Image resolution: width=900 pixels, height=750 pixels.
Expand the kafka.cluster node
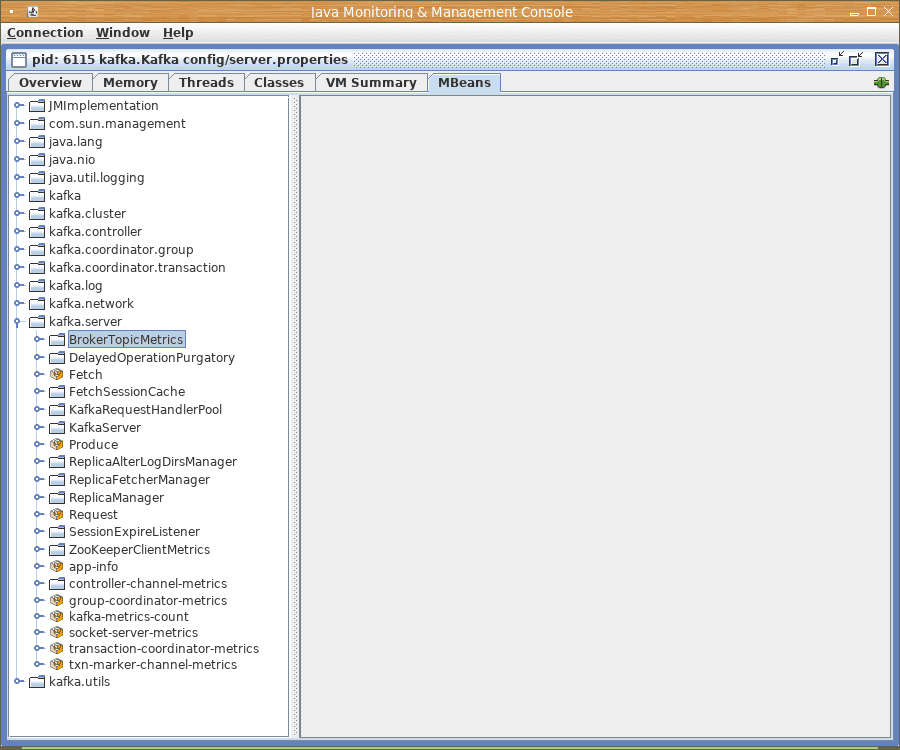tap(18, 213)
